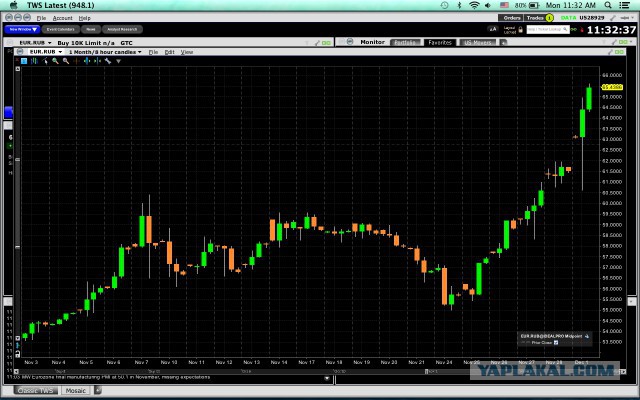Click the yellow 65.4300 price label
640x400 pixels.
(x=612, y=87)
